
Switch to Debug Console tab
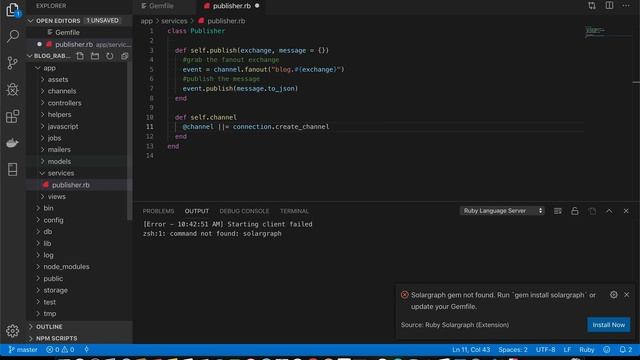[244, 211]
